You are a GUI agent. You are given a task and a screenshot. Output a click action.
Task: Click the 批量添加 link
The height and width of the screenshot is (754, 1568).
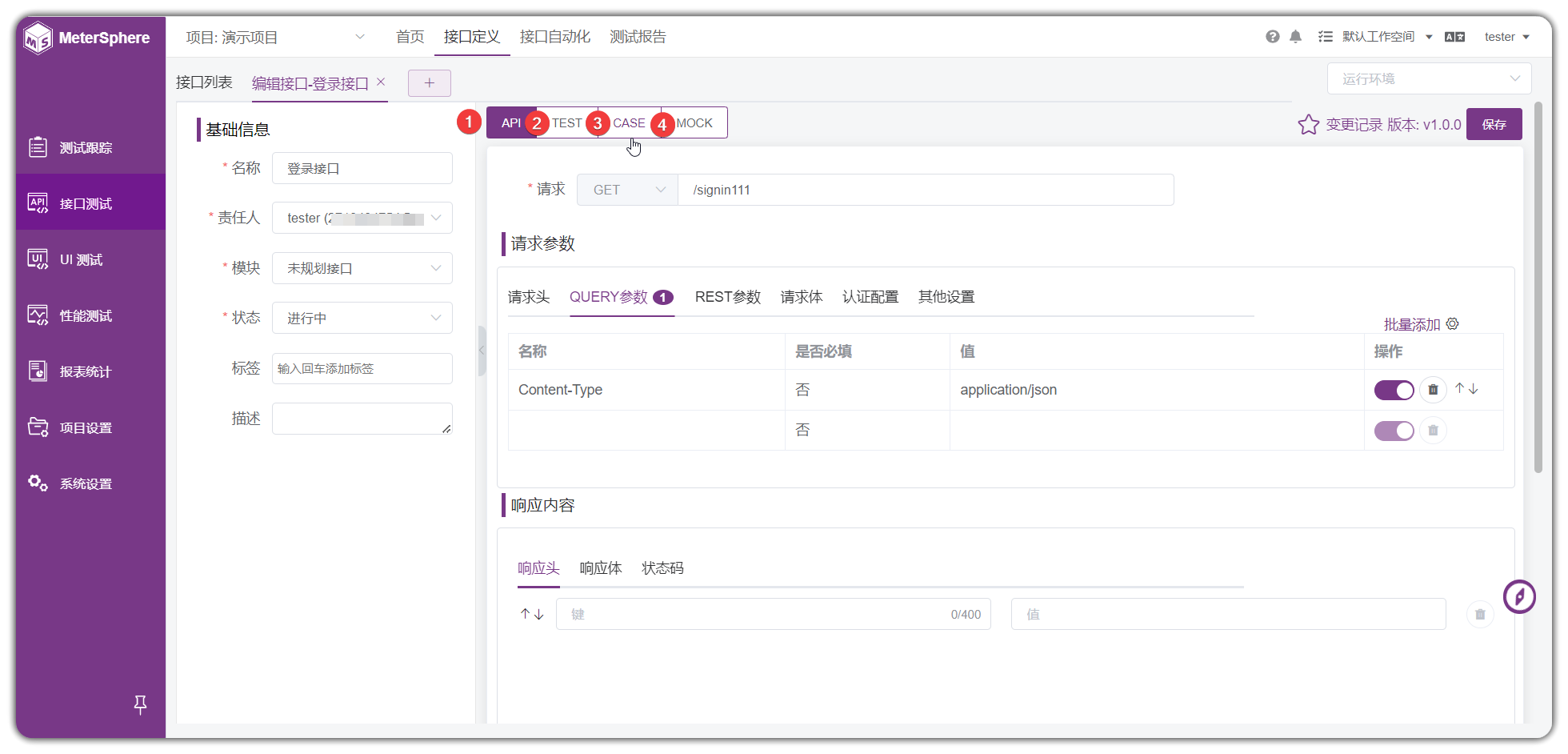tap(1412, 324)
